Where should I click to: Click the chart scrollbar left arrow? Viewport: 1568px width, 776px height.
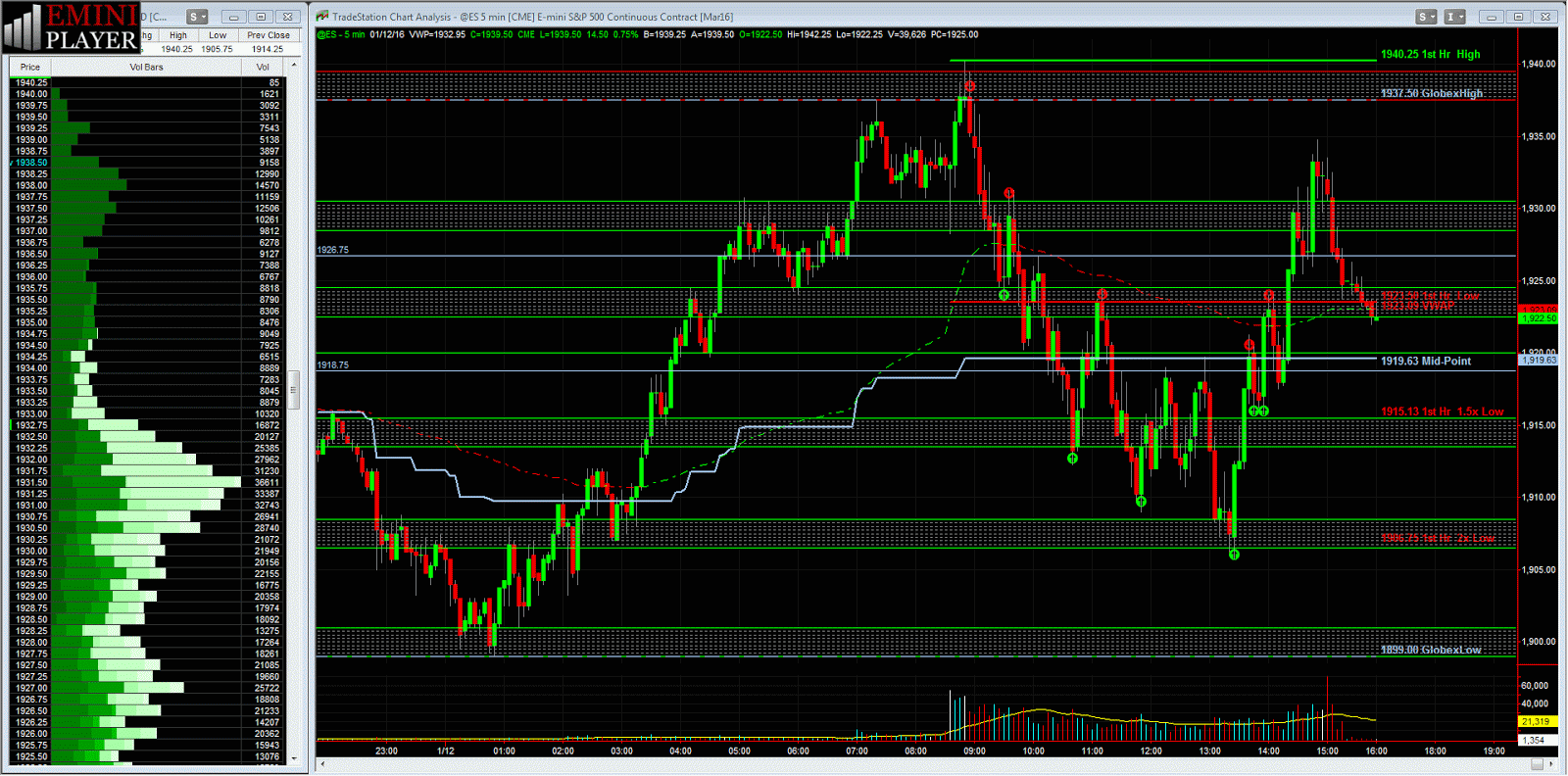coord(322,764)
